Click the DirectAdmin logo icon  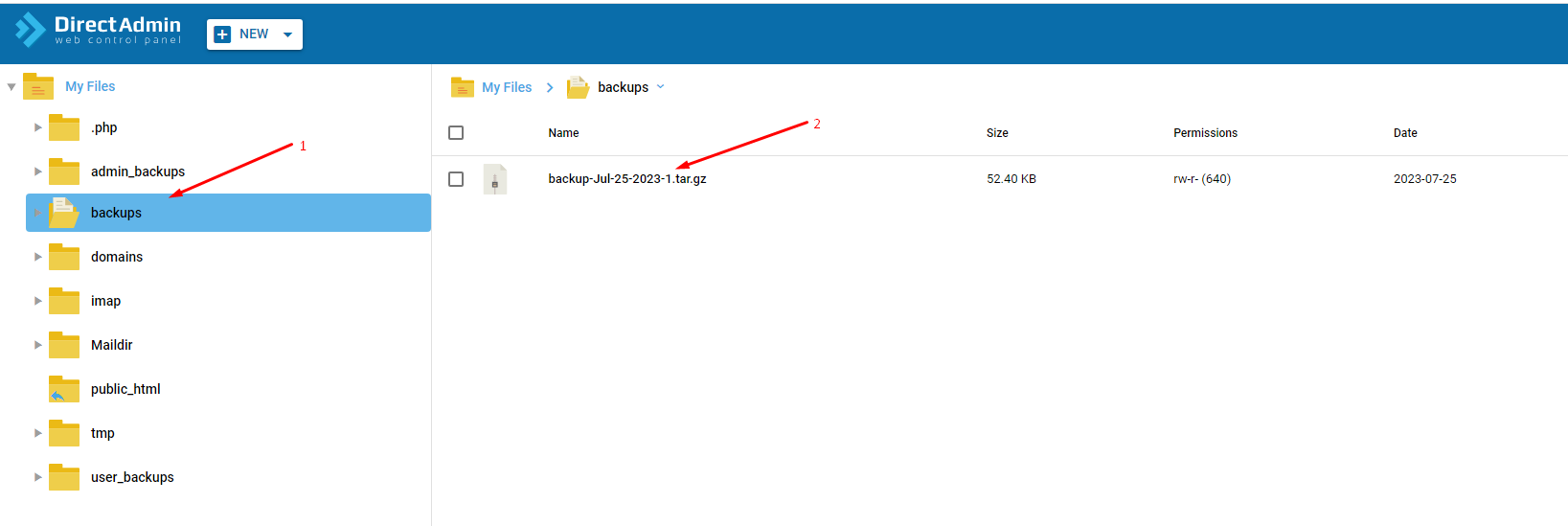pos(31,31)
